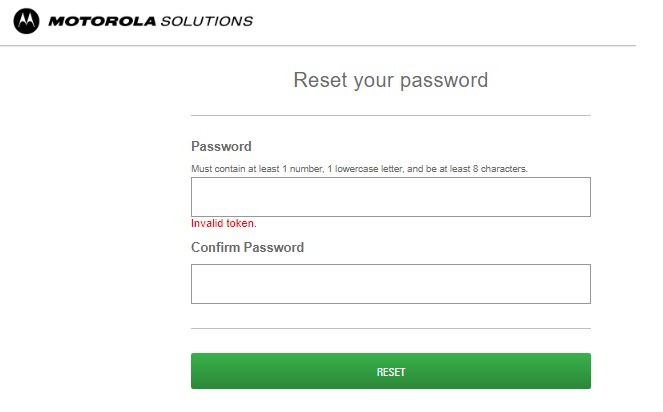This screenshot has width=663, height=412.
Task: Submit the form with the green RESET button
Action: [391, 371]
